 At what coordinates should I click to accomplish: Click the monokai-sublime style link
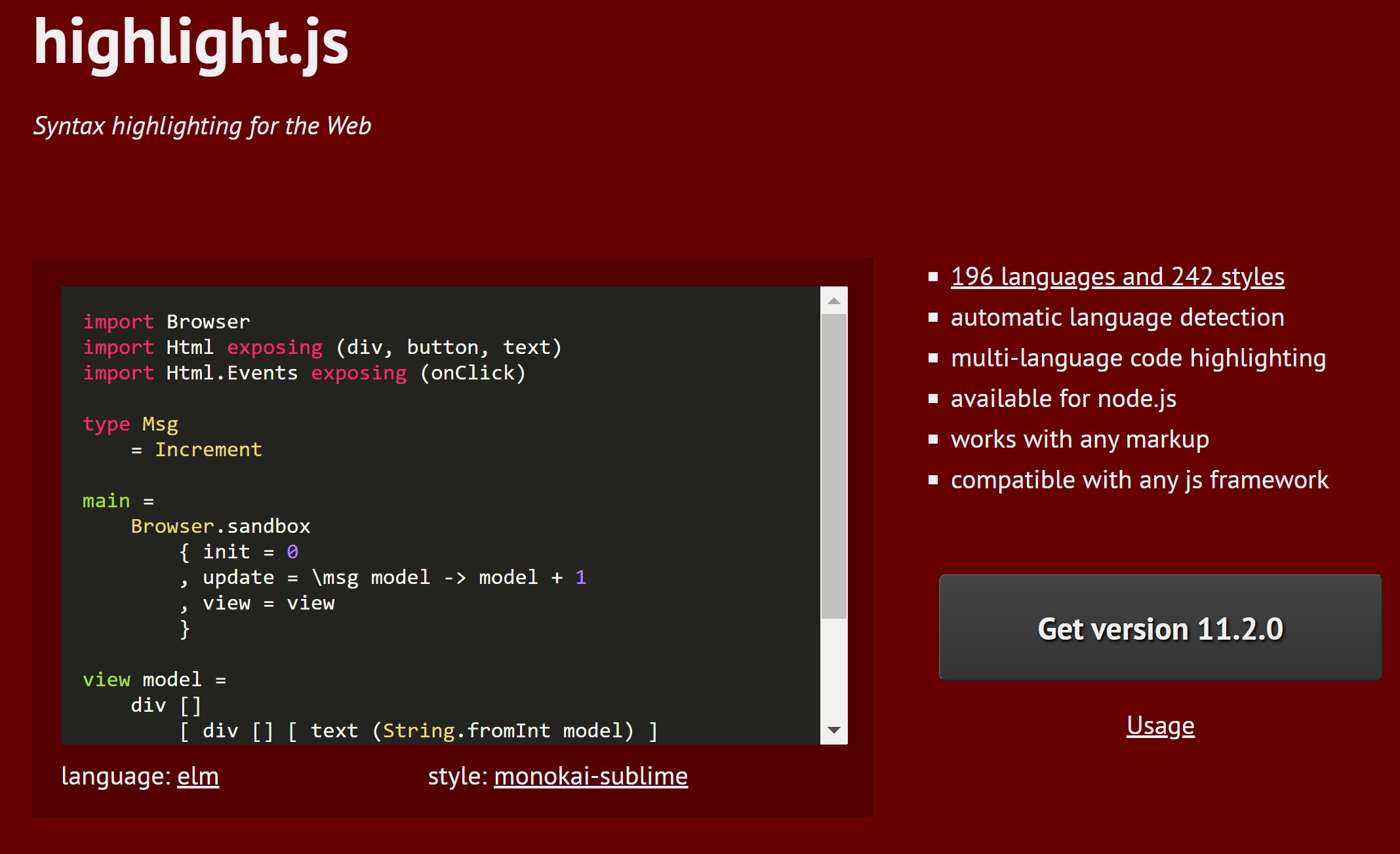(590, 776)
